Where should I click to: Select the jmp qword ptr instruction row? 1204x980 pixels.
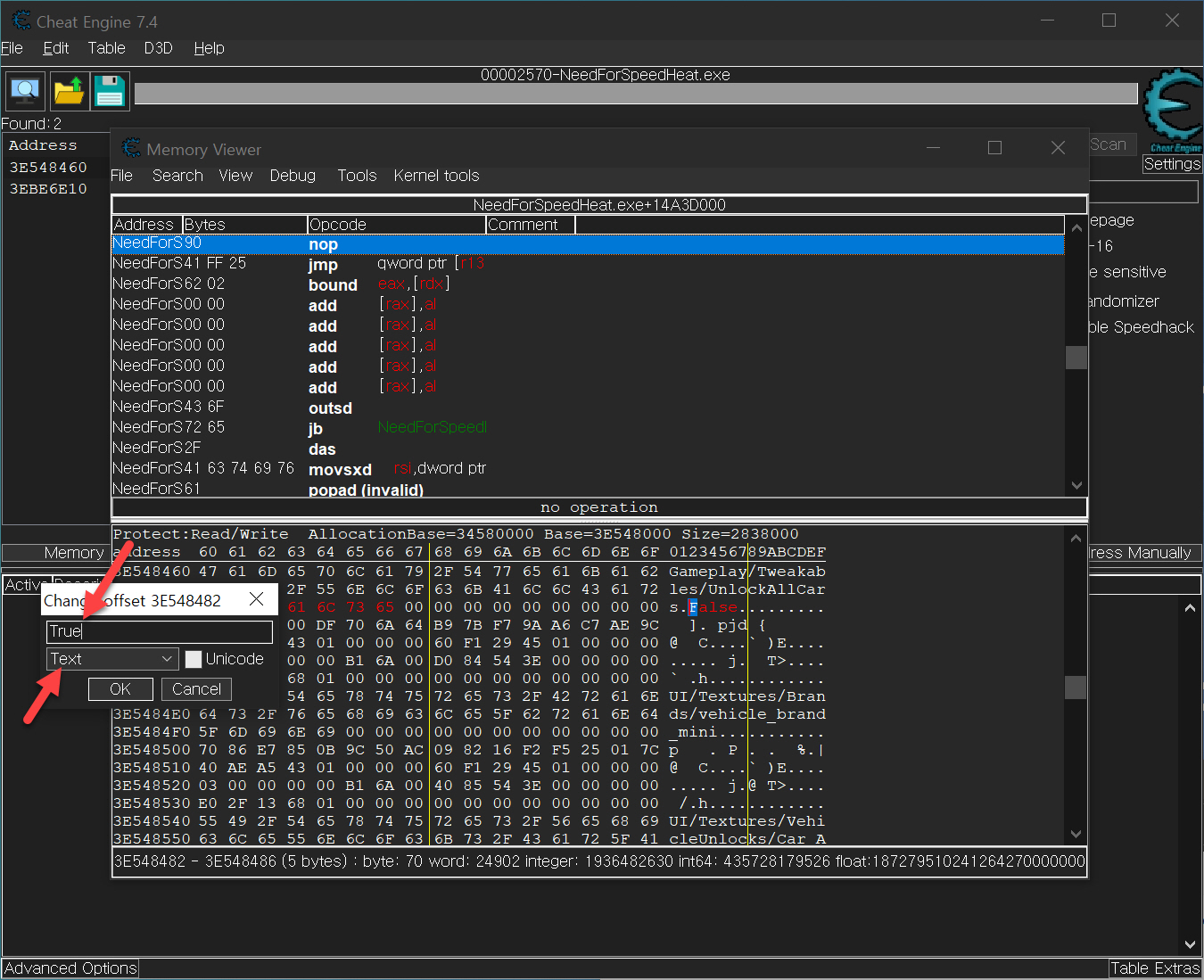pyautogui.click(x=588, y=264)
